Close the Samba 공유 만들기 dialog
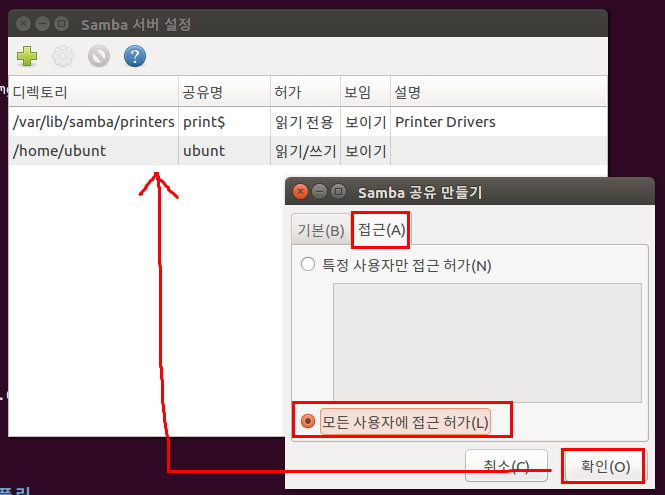Screen dimensions: 665x495 (300, 192)
